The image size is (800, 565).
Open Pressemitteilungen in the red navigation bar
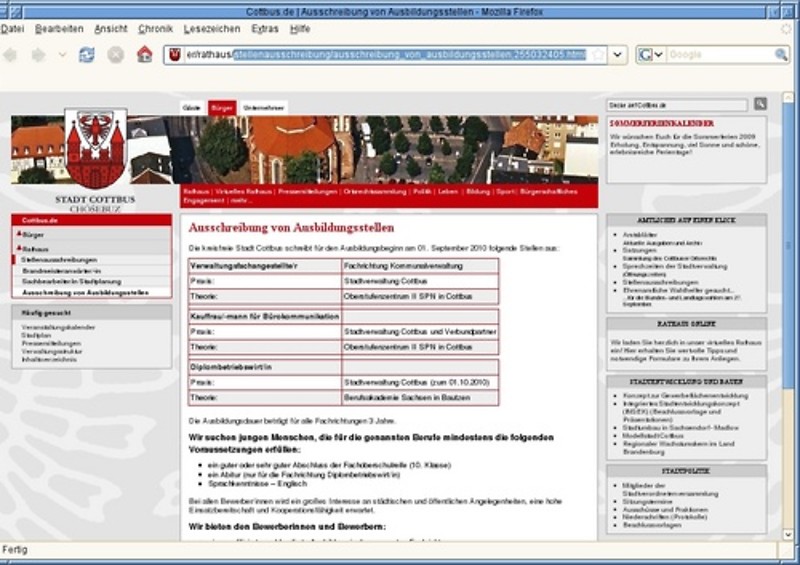308,191
